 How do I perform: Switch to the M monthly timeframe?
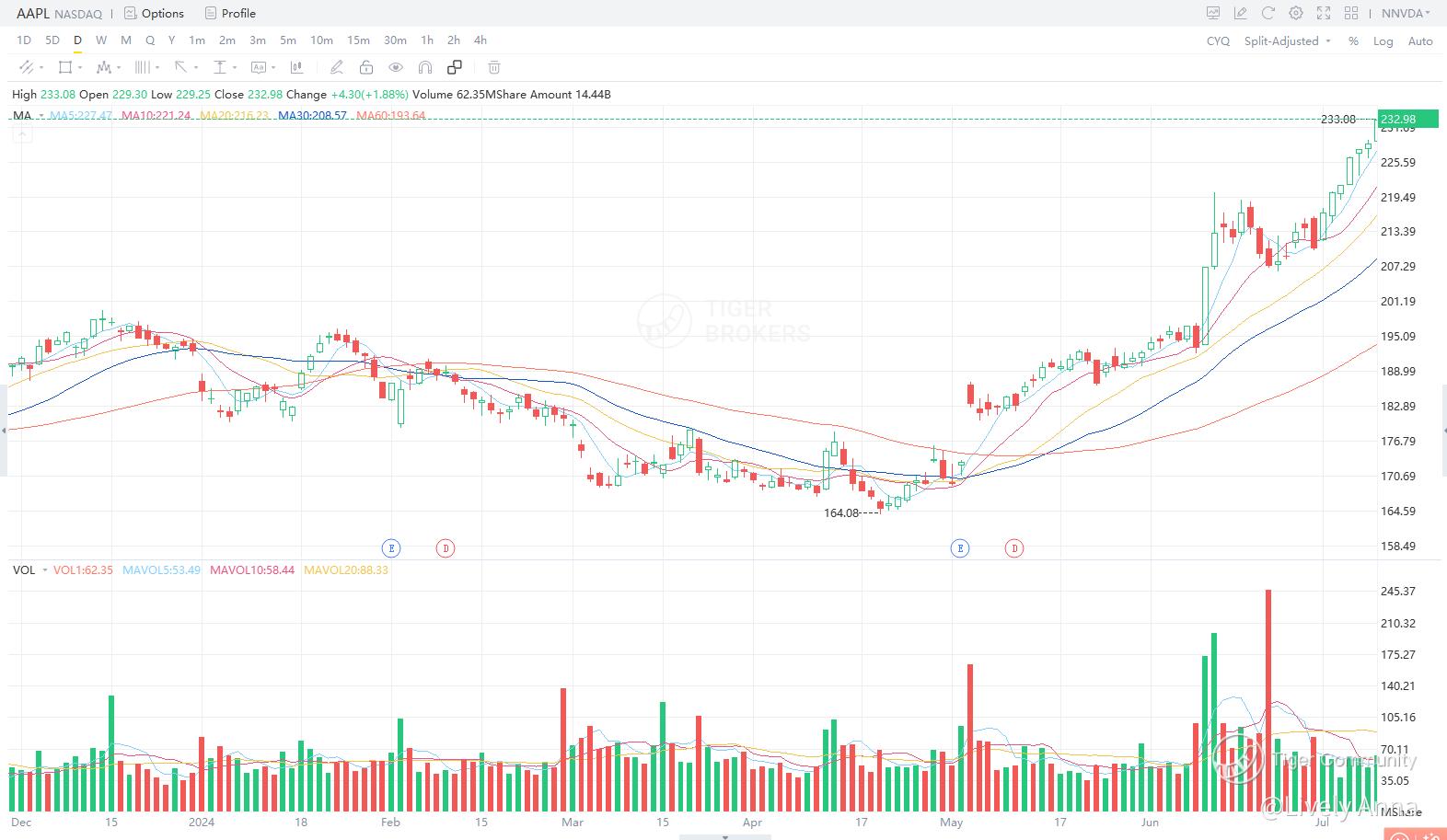[x=126, y=40]
